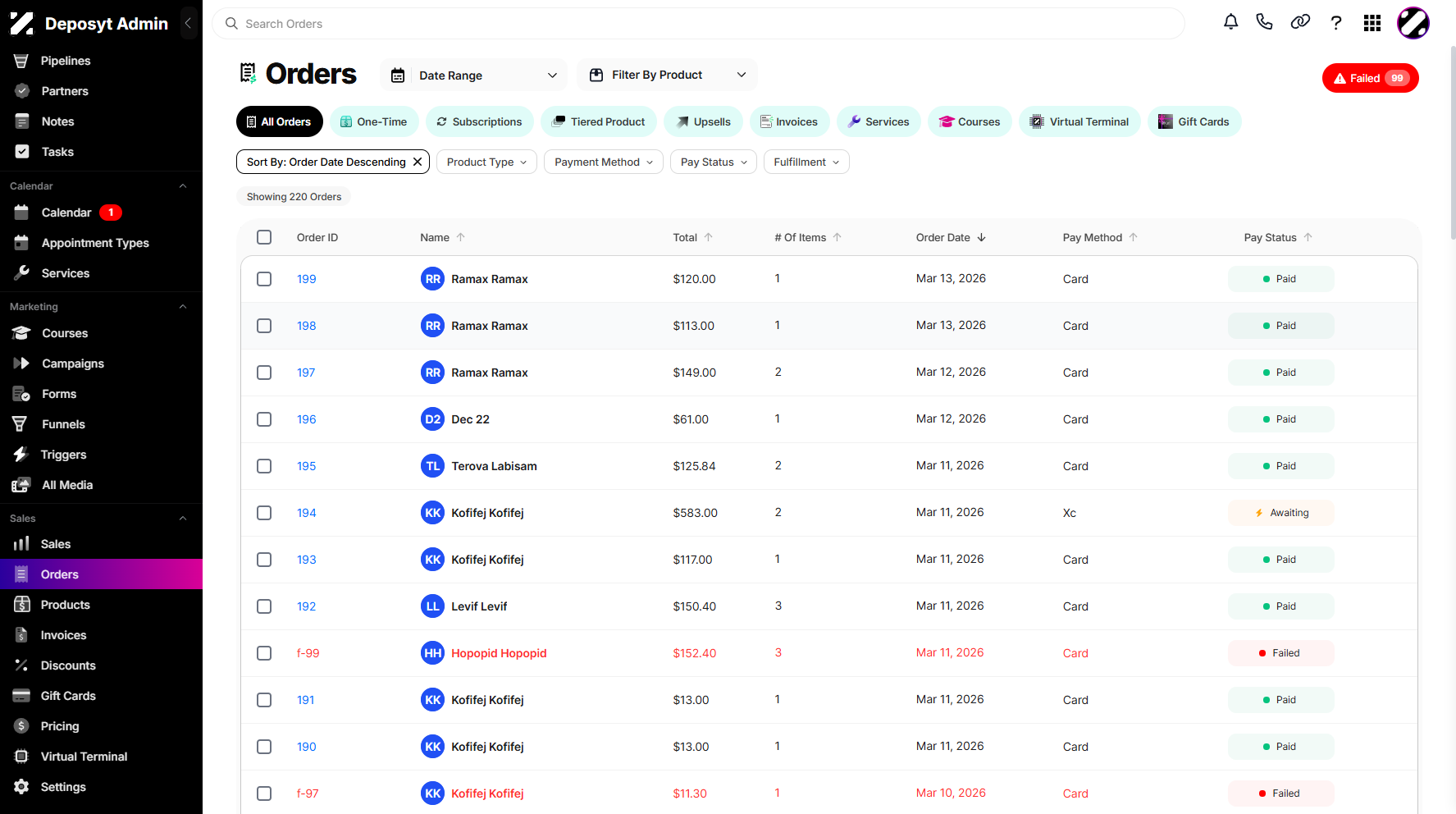Open the Date Range dropdown
The height and width of the screenshot is (814, 1456).
pyautogui.click(x=474, y=75)
